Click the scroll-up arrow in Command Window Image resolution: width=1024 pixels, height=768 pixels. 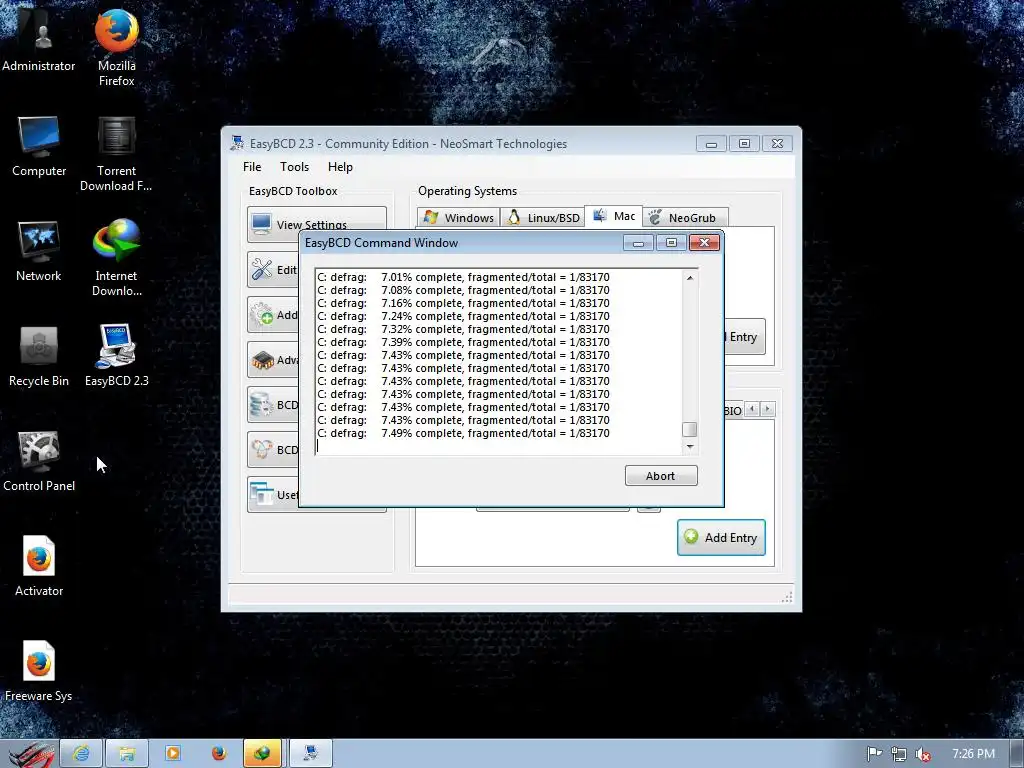(x=690, y=278)
